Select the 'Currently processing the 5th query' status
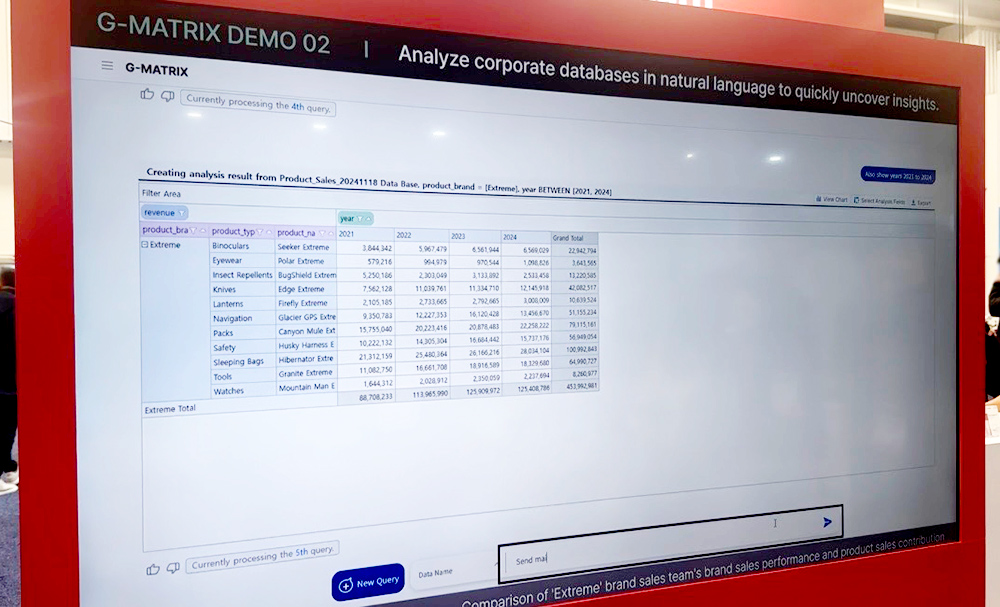 (x=262, y=557)
